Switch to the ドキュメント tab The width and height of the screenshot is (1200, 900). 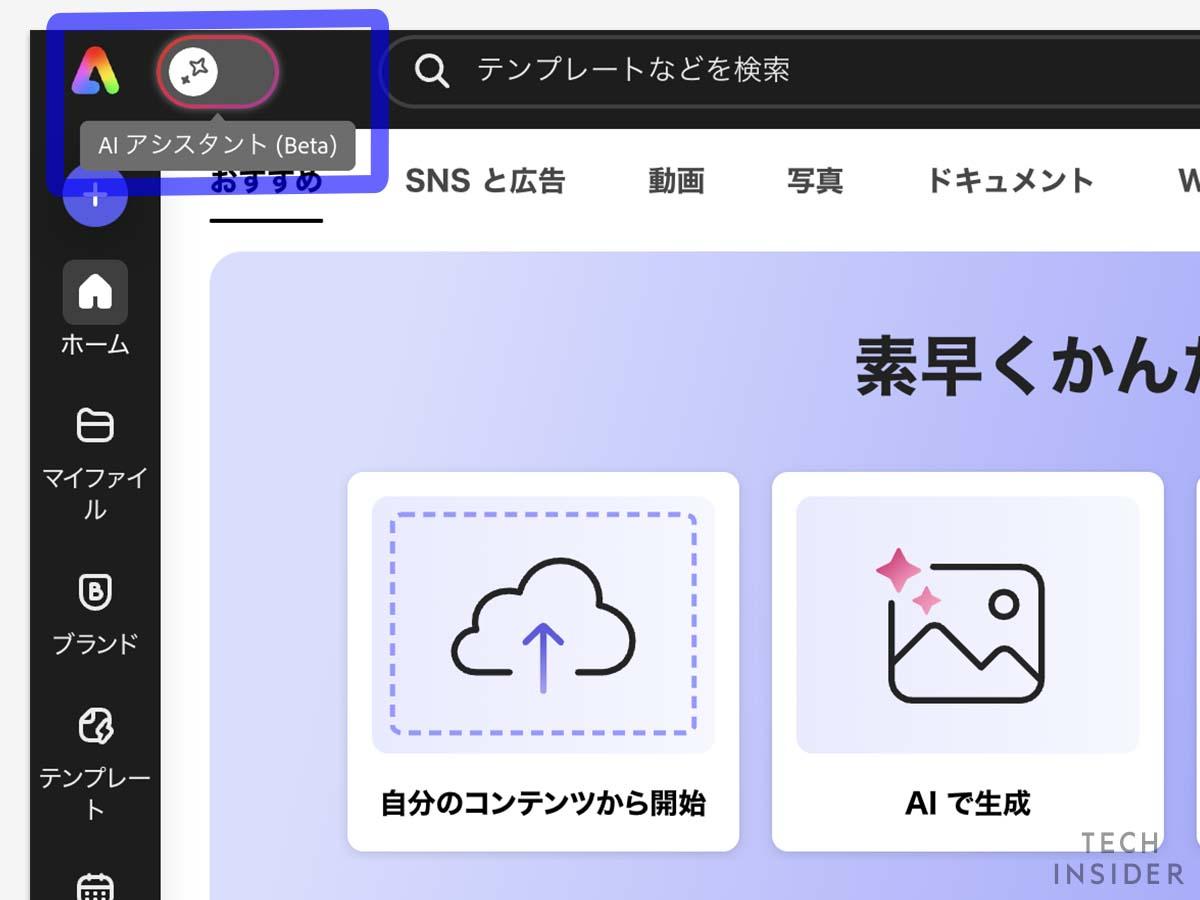(1010, 181)
